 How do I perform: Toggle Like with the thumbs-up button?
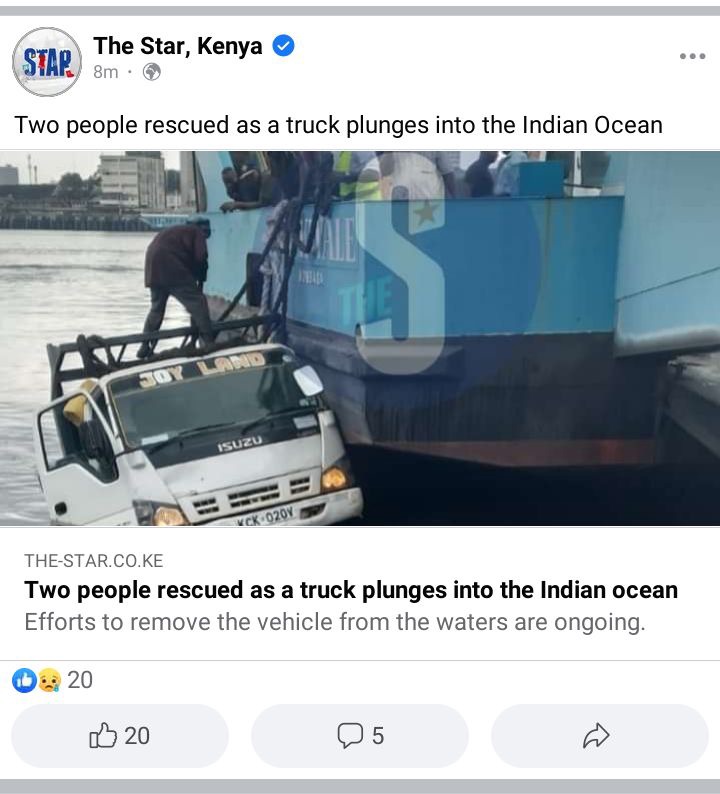point(119,736)
